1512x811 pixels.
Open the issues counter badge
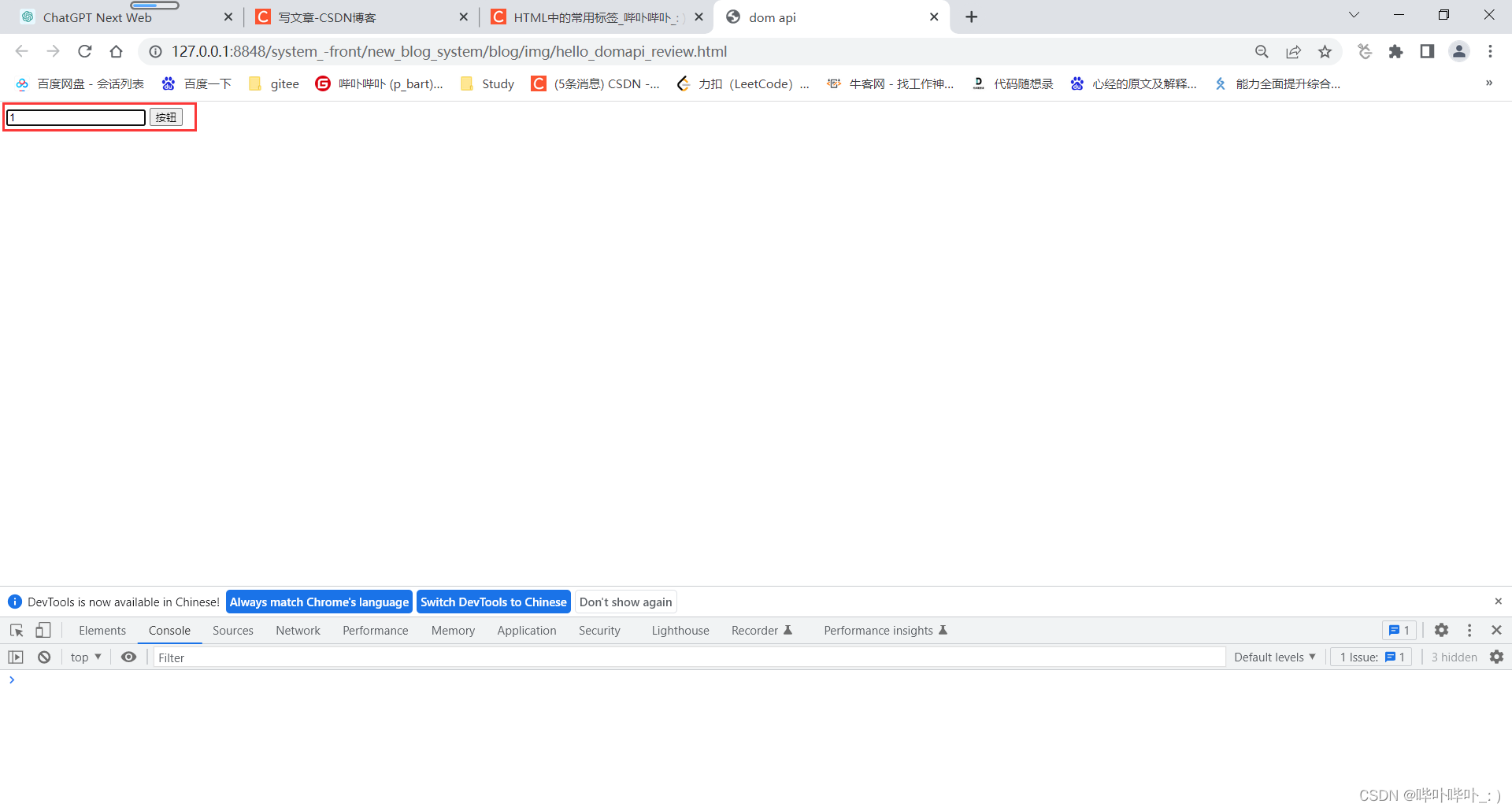click(x=1399, y=630)
